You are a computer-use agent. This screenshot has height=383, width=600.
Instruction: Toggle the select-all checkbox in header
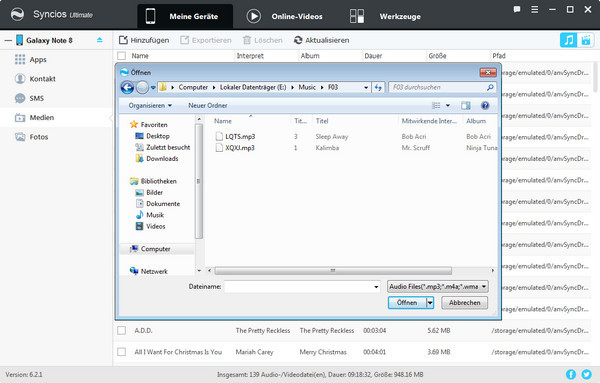[x=122, y=56]
